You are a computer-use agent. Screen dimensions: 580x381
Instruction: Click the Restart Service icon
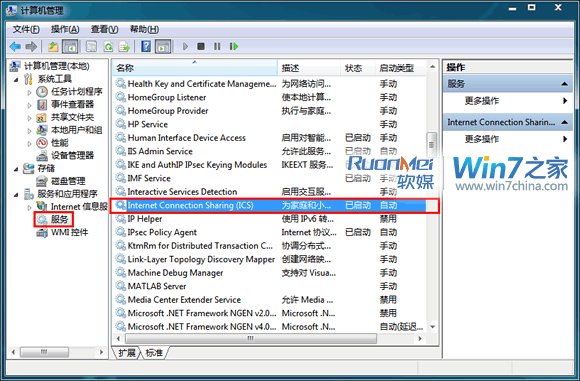pos(234,47)
